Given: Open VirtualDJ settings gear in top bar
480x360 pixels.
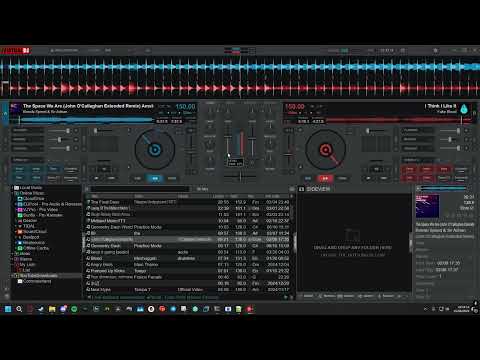Looking at the screenshot, I should (x=435, y=50).
